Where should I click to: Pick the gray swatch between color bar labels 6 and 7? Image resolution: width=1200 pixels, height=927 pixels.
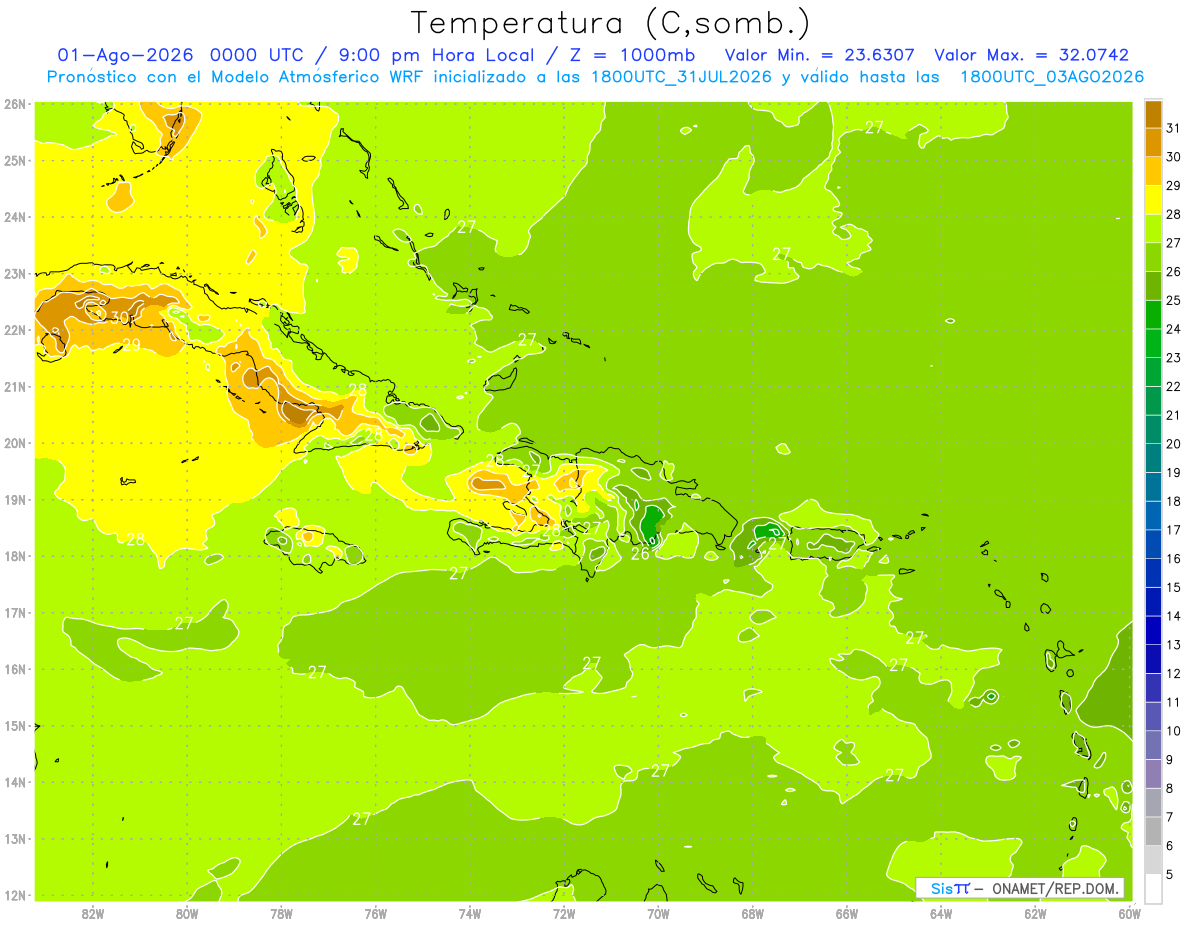1153,831
